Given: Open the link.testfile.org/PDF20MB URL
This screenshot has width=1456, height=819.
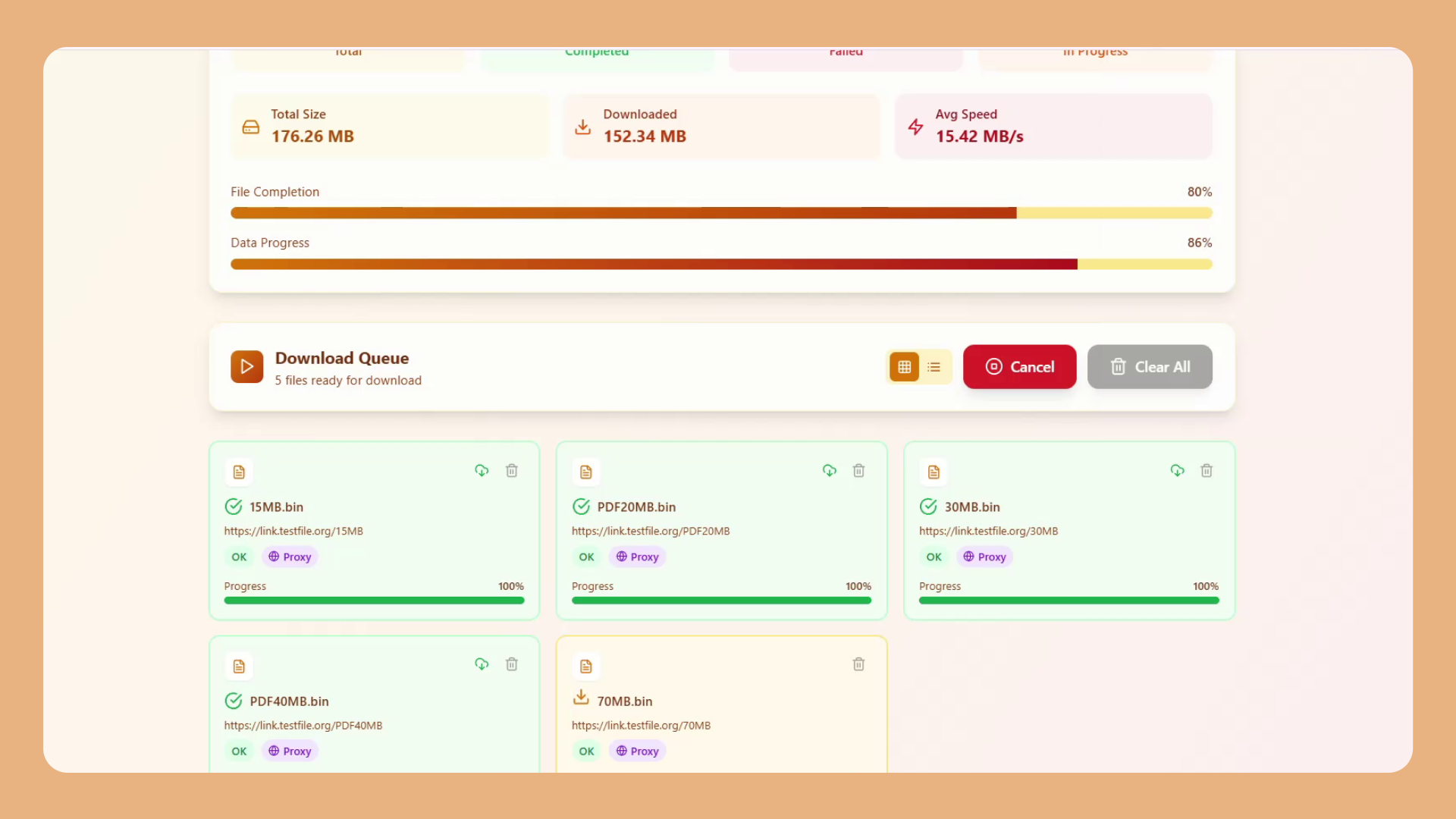Looking at the screenshot, I should (x=650, y=531).
